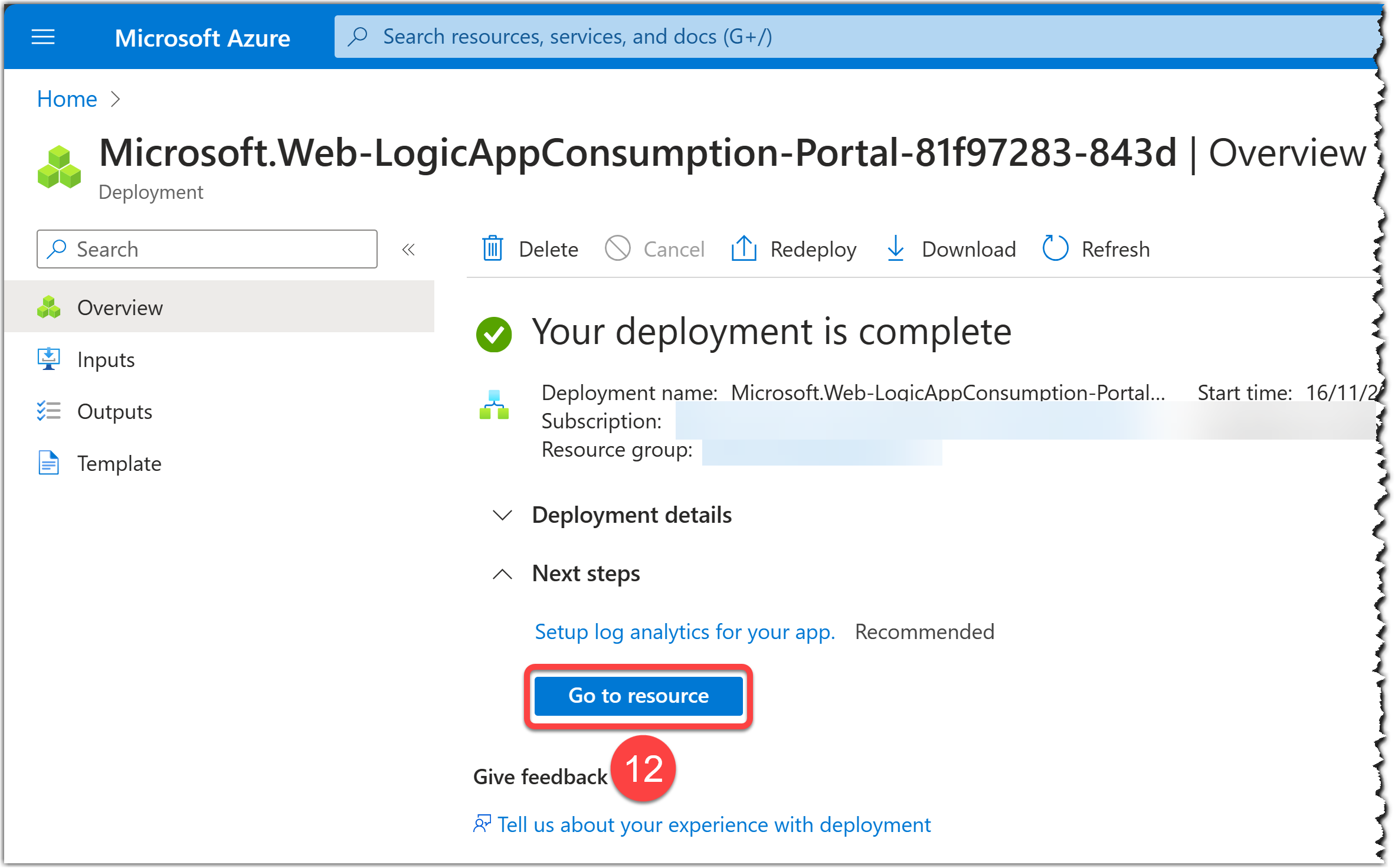Open the hamburger portal menu

43,37
